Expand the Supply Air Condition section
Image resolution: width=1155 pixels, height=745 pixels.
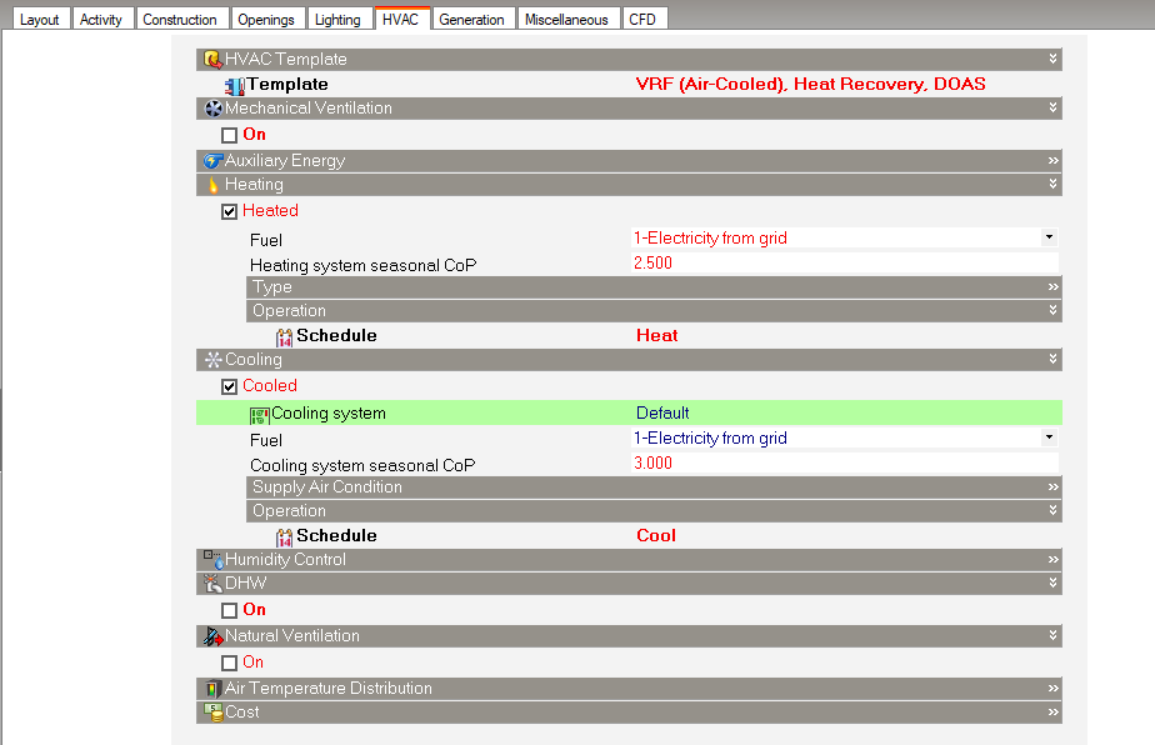click(x=1053, y=487)
